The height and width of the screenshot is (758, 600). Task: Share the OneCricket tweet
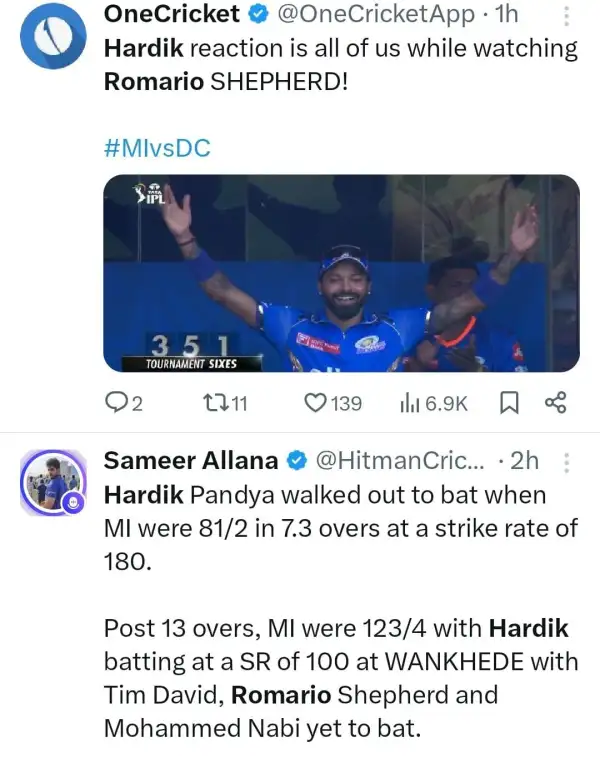pos(556,403)
